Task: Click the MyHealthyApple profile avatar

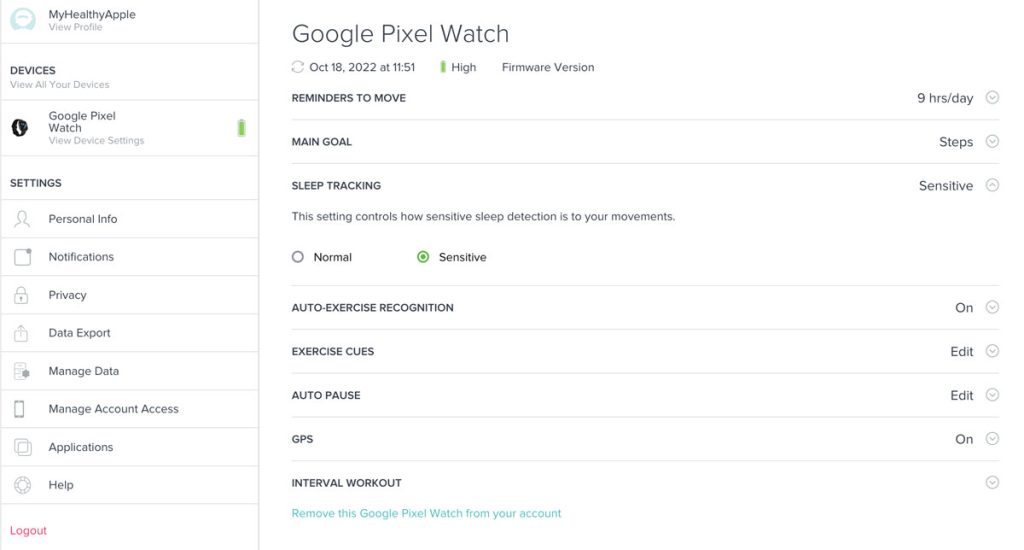Action: click(22, 20)
